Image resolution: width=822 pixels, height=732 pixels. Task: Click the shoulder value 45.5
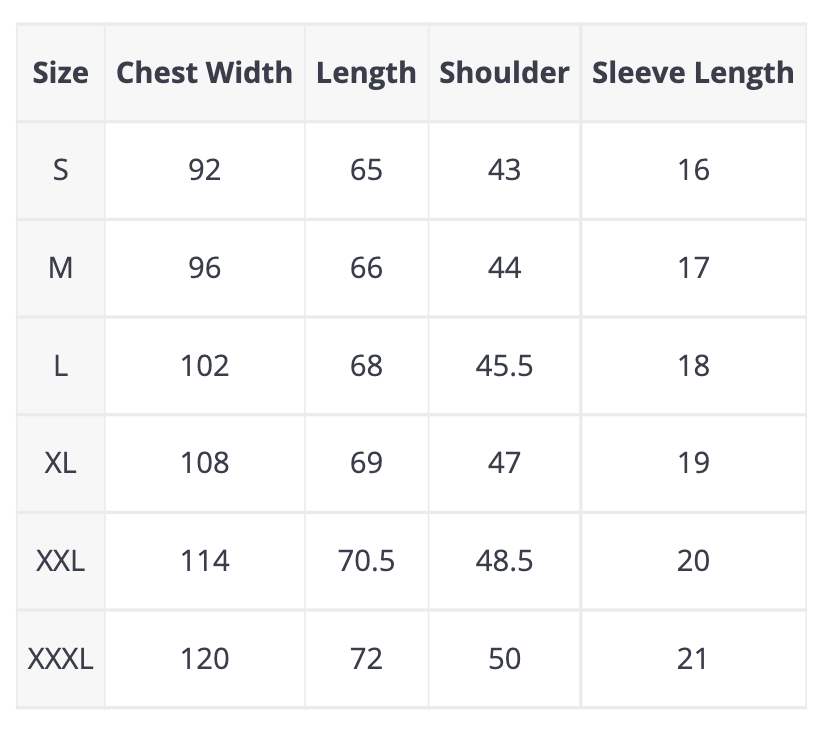point(504,366)
